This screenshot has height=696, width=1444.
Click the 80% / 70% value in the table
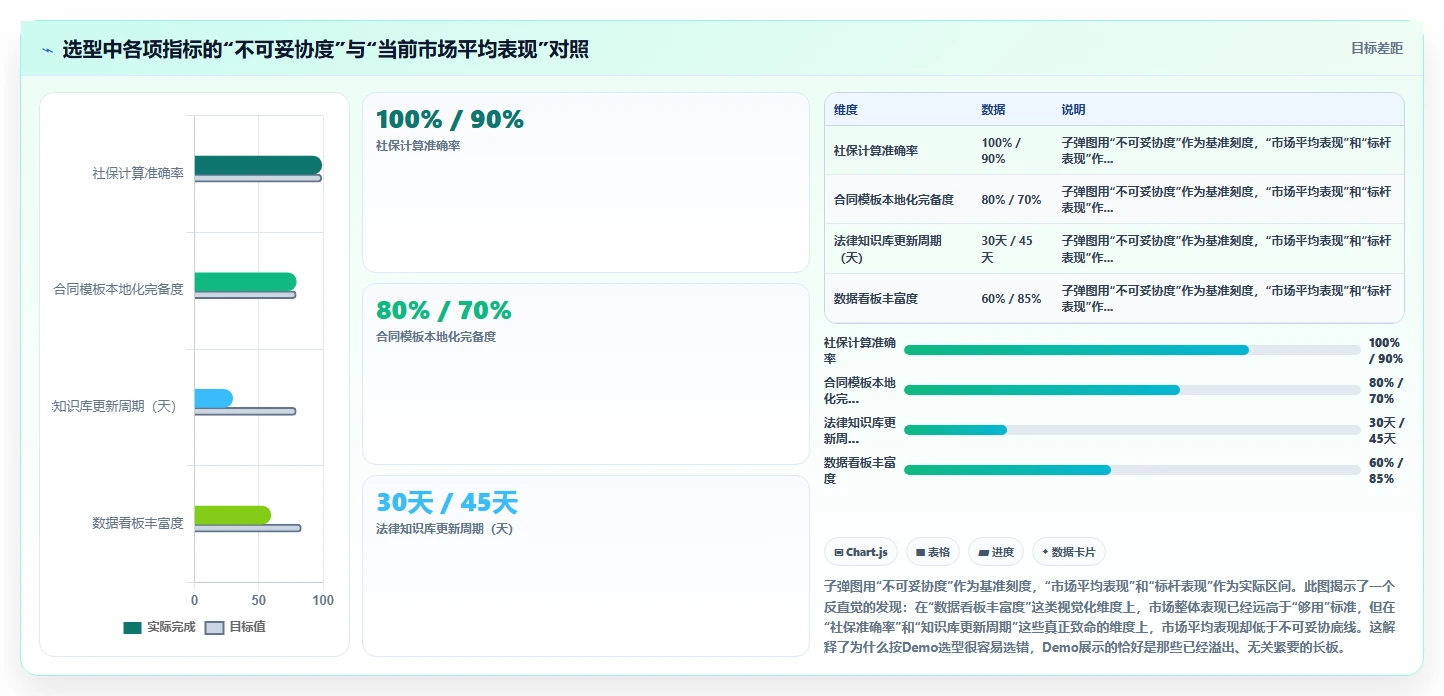pyautogui.click(x=1011, y=200)
